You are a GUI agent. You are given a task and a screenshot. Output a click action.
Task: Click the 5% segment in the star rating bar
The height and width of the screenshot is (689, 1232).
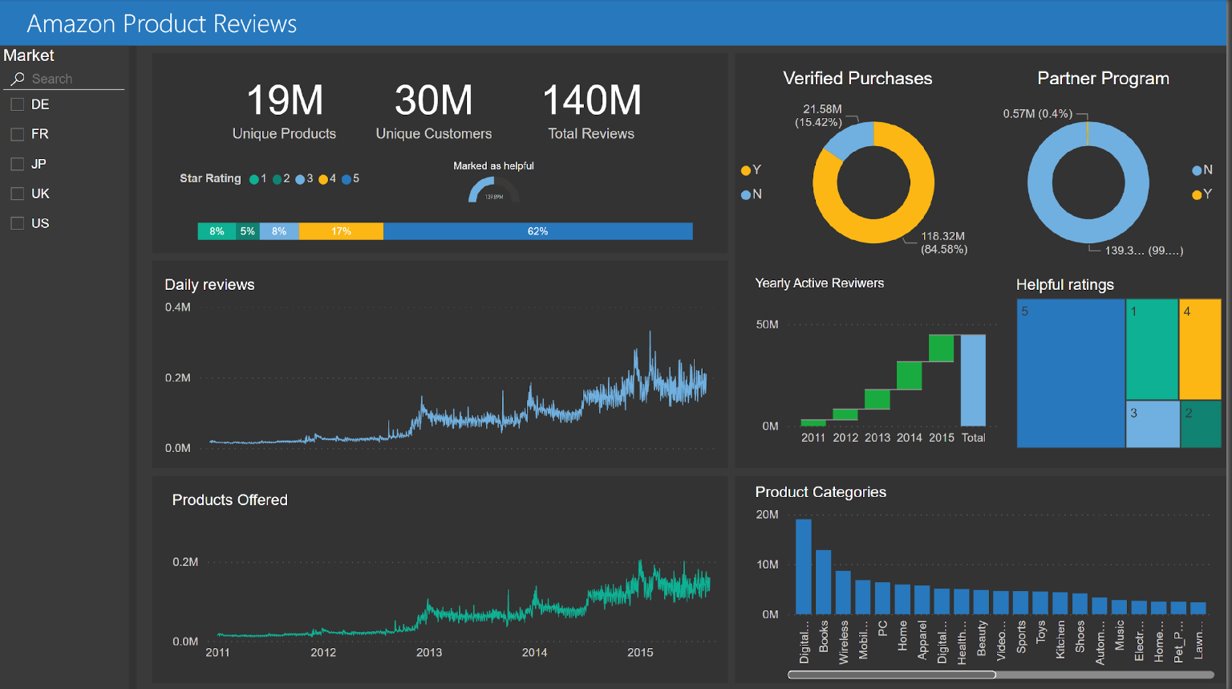[247, 231]
